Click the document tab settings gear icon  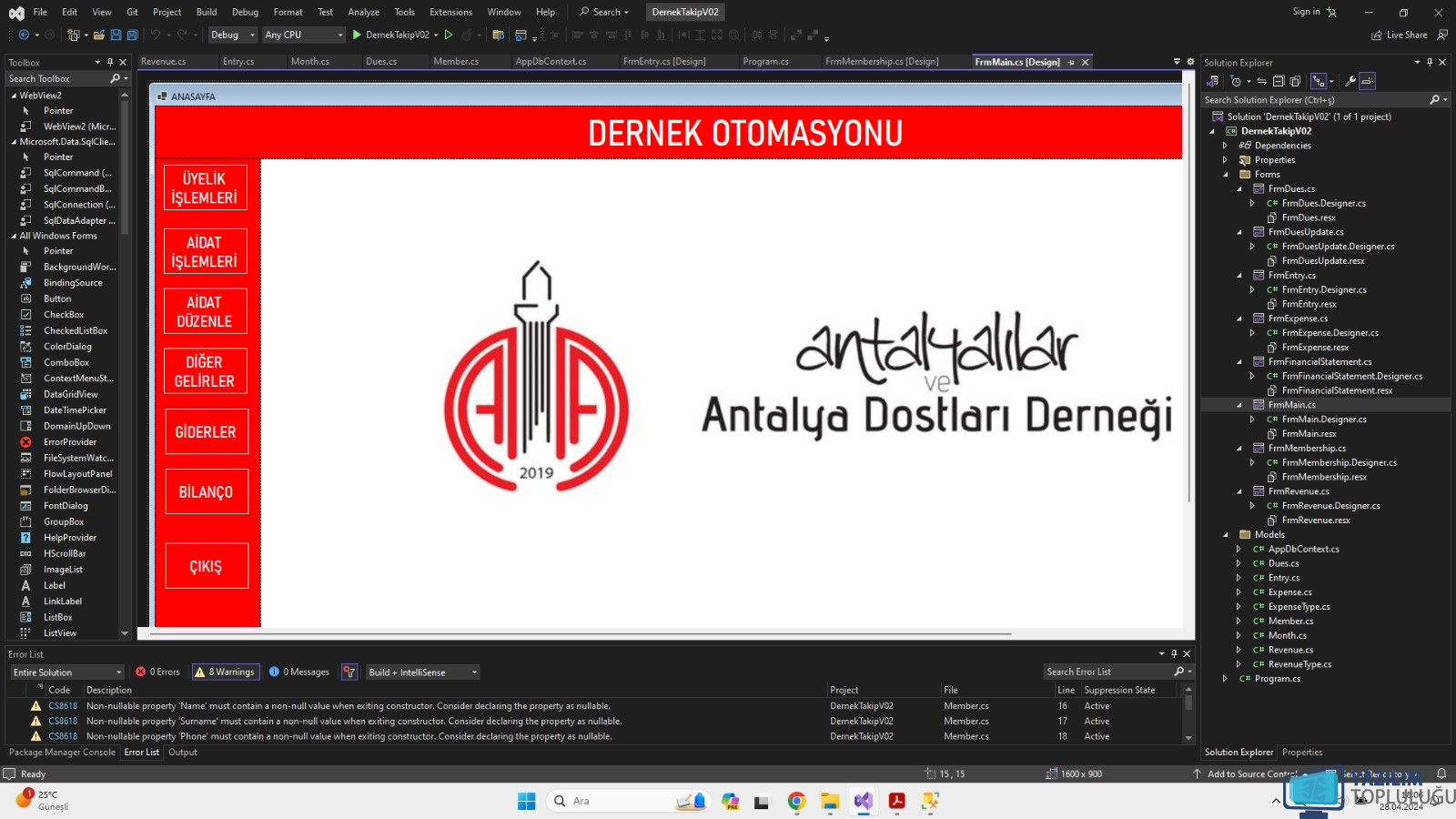click(x=1190, y=62)
